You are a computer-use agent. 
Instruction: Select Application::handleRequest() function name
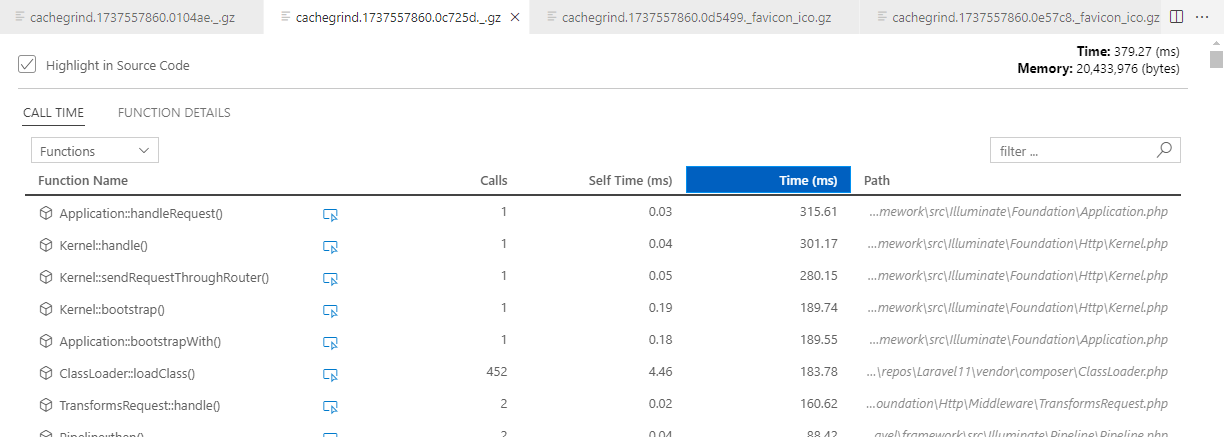coord(141,213)
